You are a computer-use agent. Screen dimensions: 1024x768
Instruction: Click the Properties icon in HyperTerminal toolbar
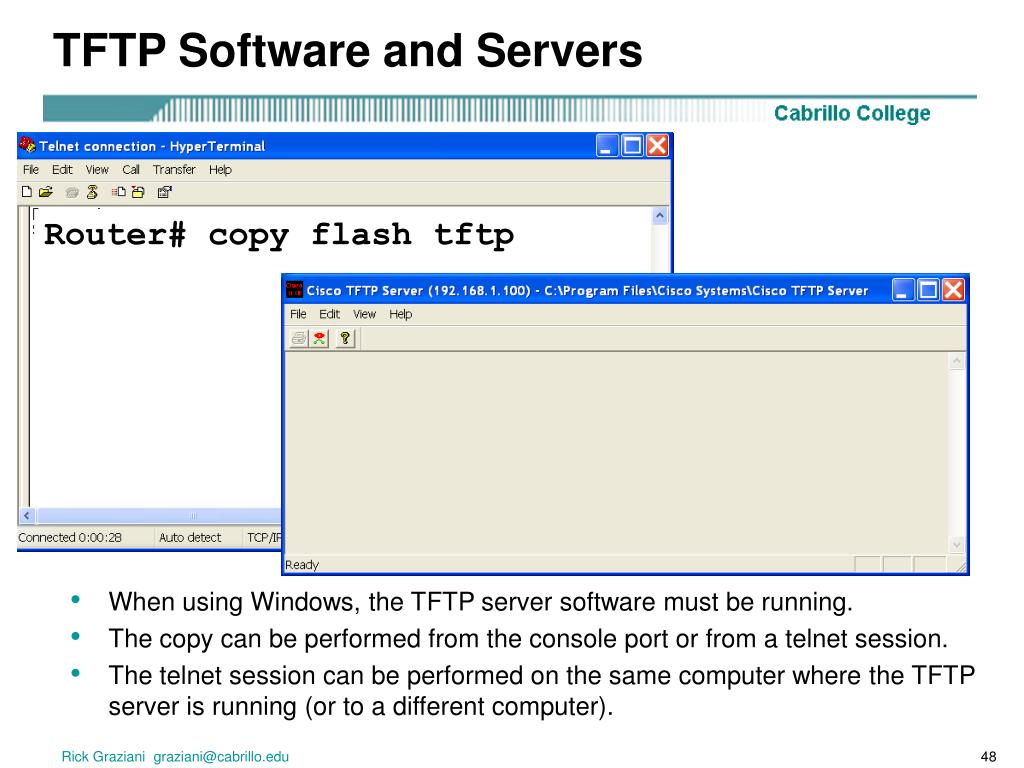[x=165, y=192]
